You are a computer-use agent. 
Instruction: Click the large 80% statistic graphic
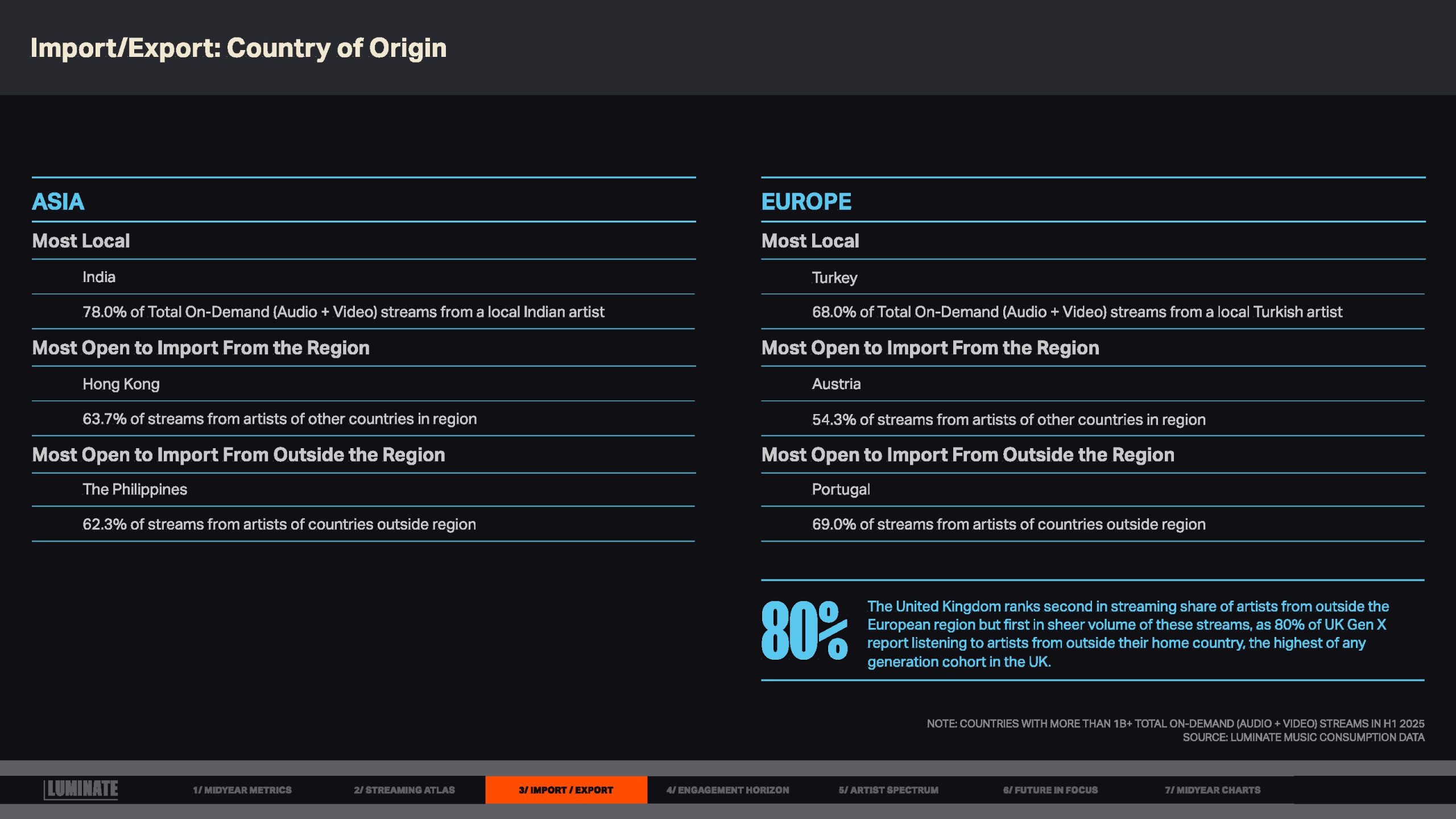(x=804, y=631)
